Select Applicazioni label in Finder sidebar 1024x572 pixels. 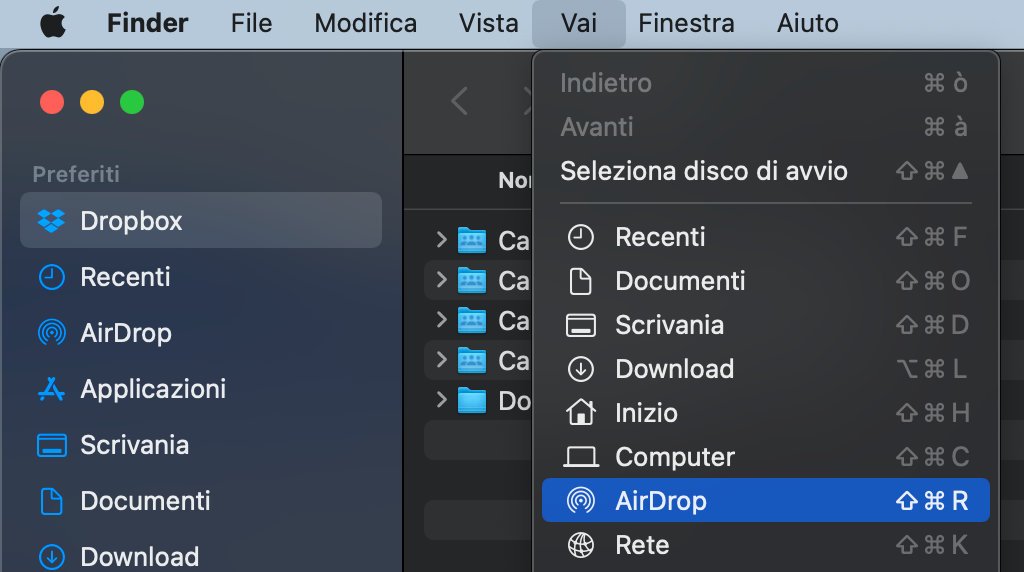coord(153,389)
